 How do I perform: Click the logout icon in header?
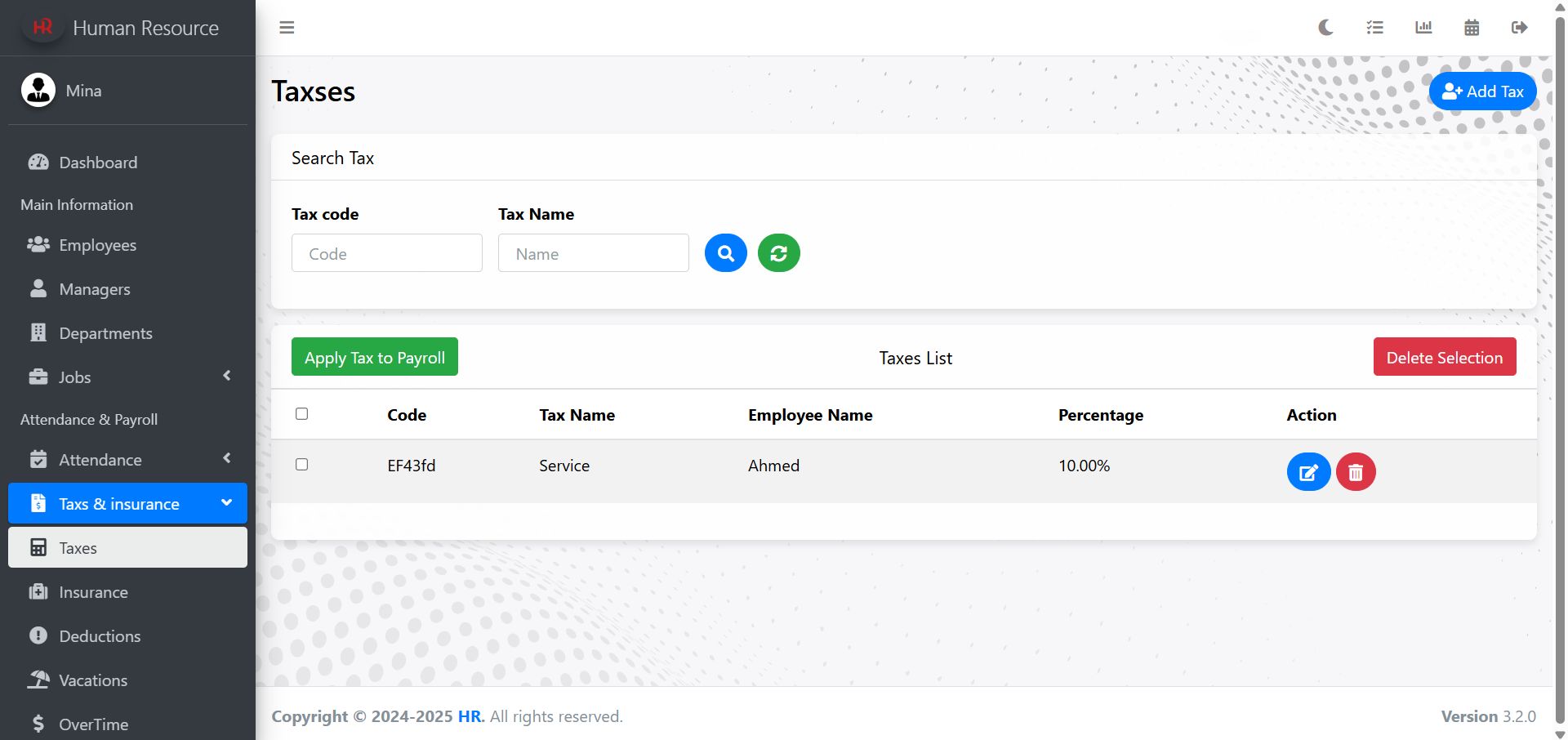(x=1519, y=28)
